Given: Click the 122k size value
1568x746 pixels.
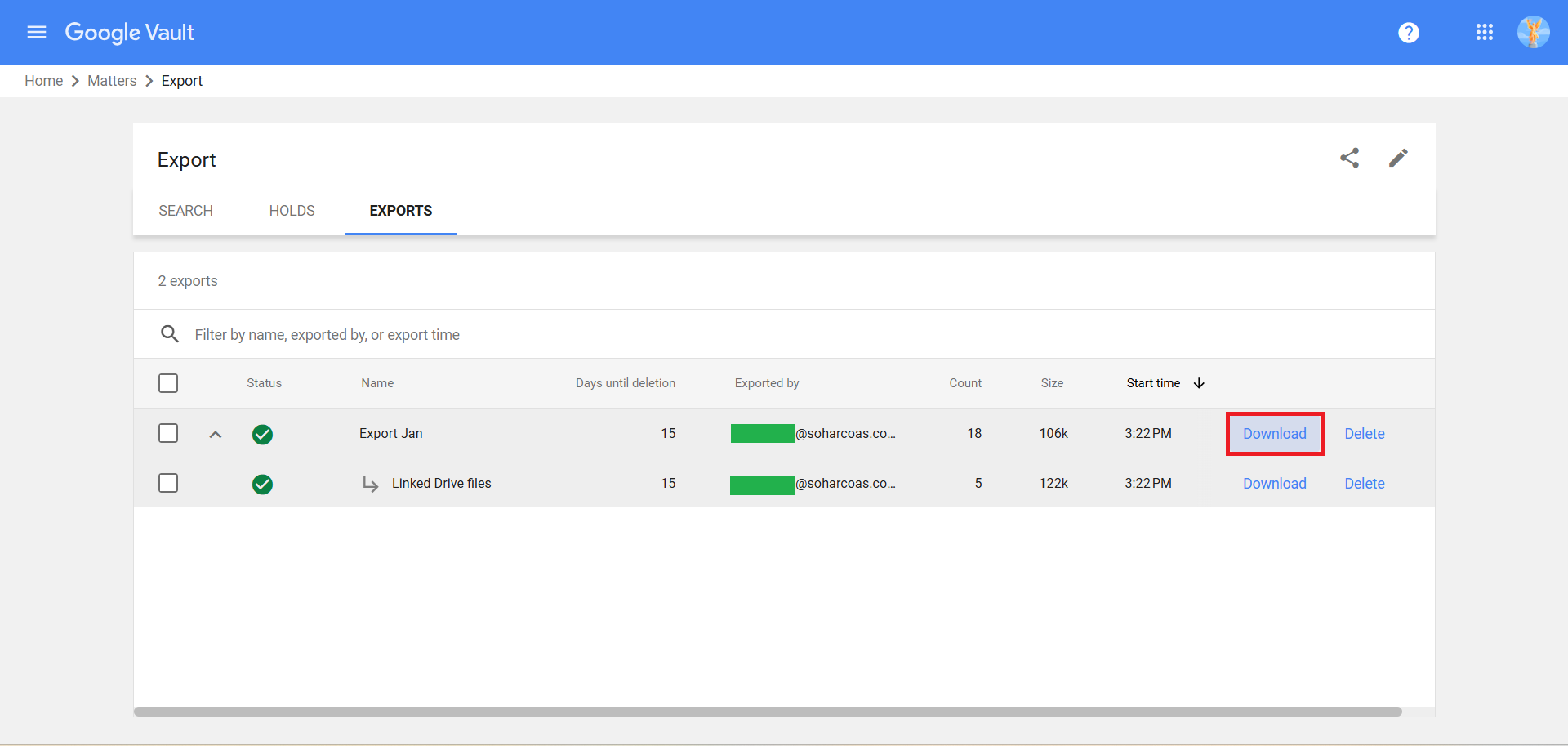Looking at the screenshot, I should (1053, 483).
